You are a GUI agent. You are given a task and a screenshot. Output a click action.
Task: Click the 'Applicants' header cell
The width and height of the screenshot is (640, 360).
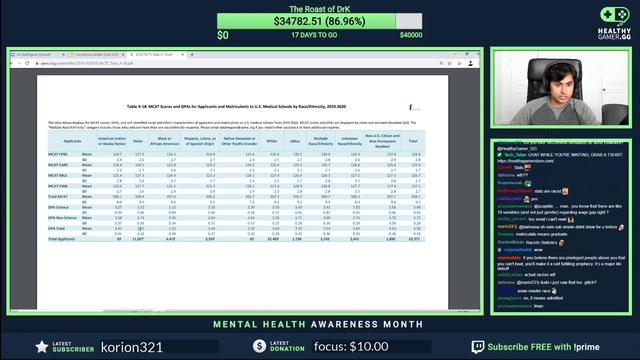click(x=72, y=141)
